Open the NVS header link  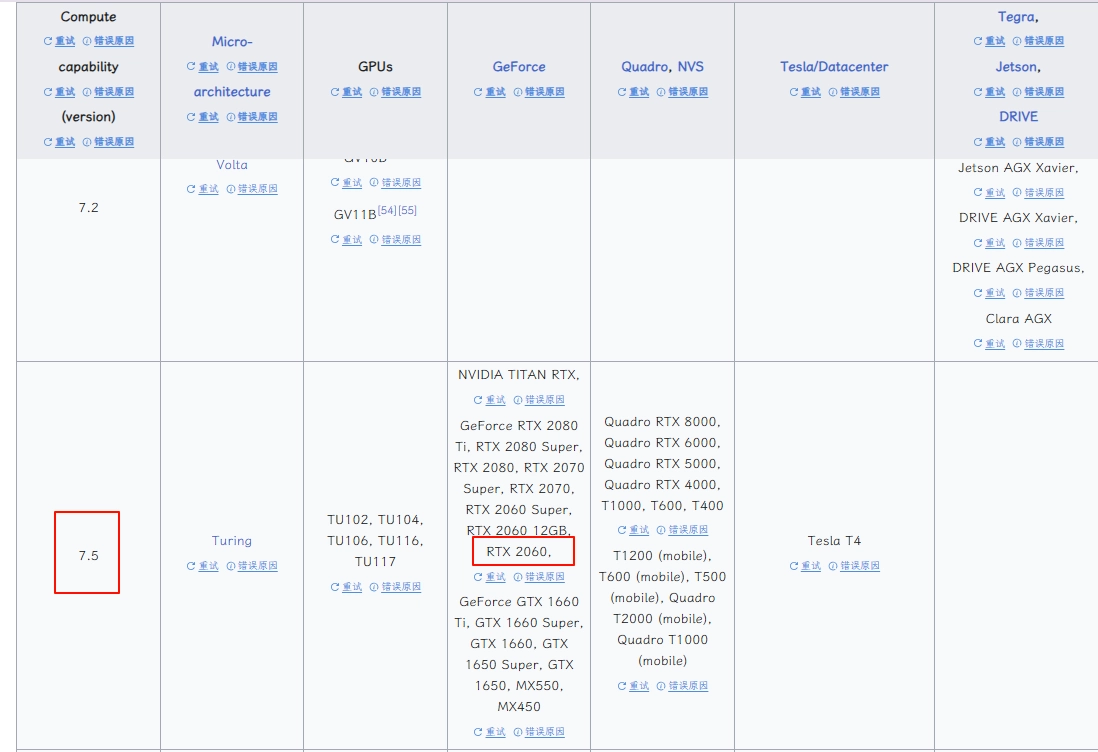[x=690, y=67]
